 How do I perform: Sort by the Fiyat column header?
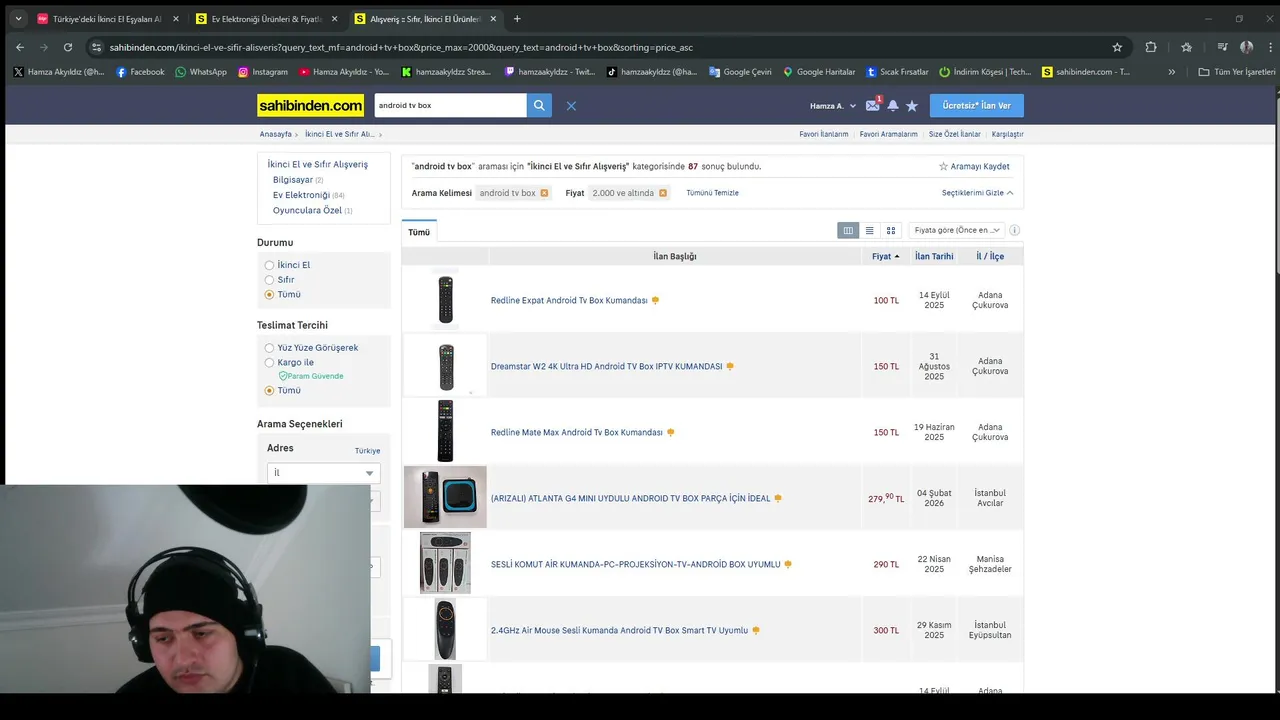coord(885,257)
